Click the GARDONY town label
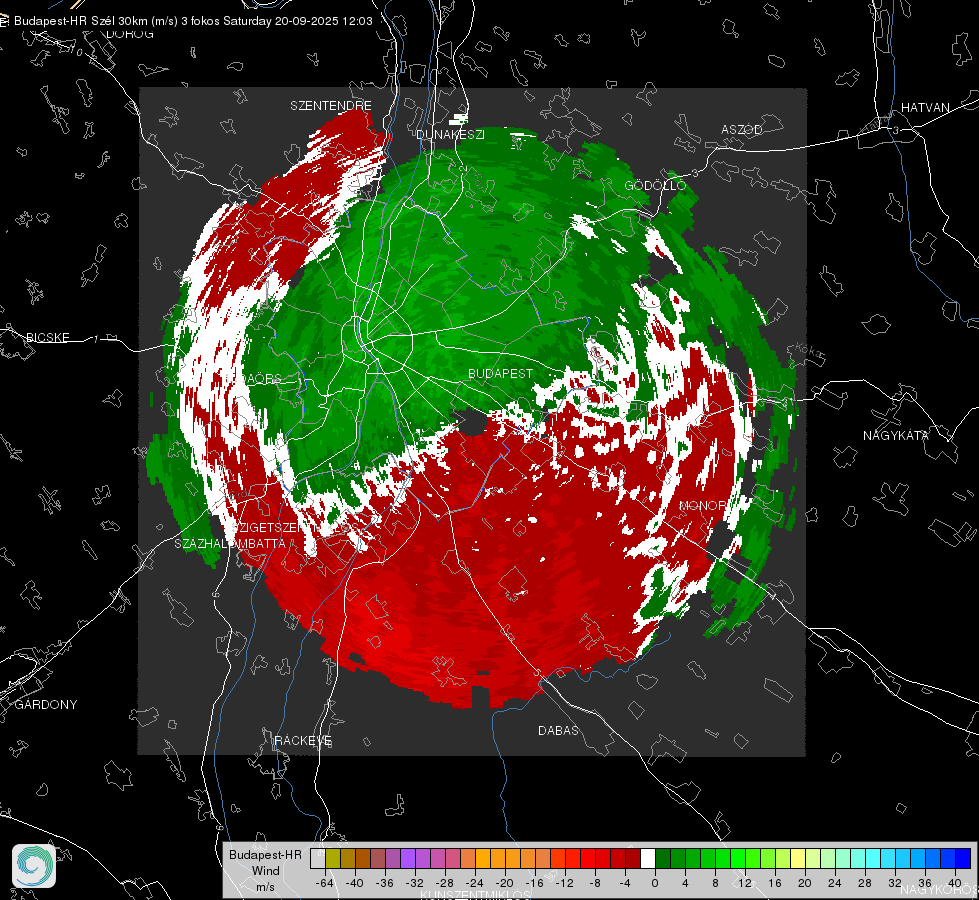The height and width of the screenshot is (900, 979). point(46,705)
